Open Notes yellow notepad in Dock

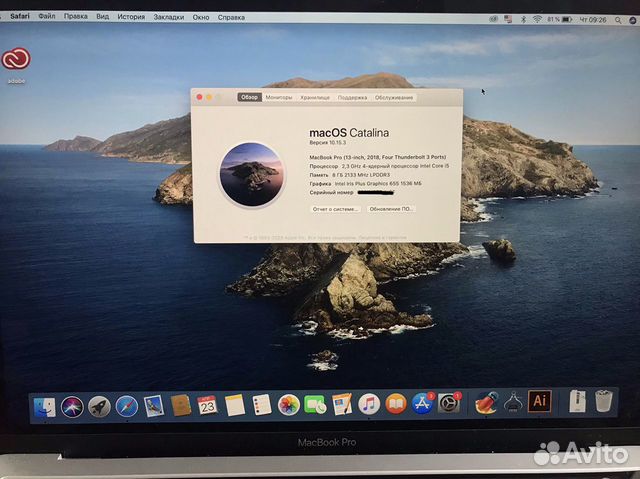click(235, 405)
